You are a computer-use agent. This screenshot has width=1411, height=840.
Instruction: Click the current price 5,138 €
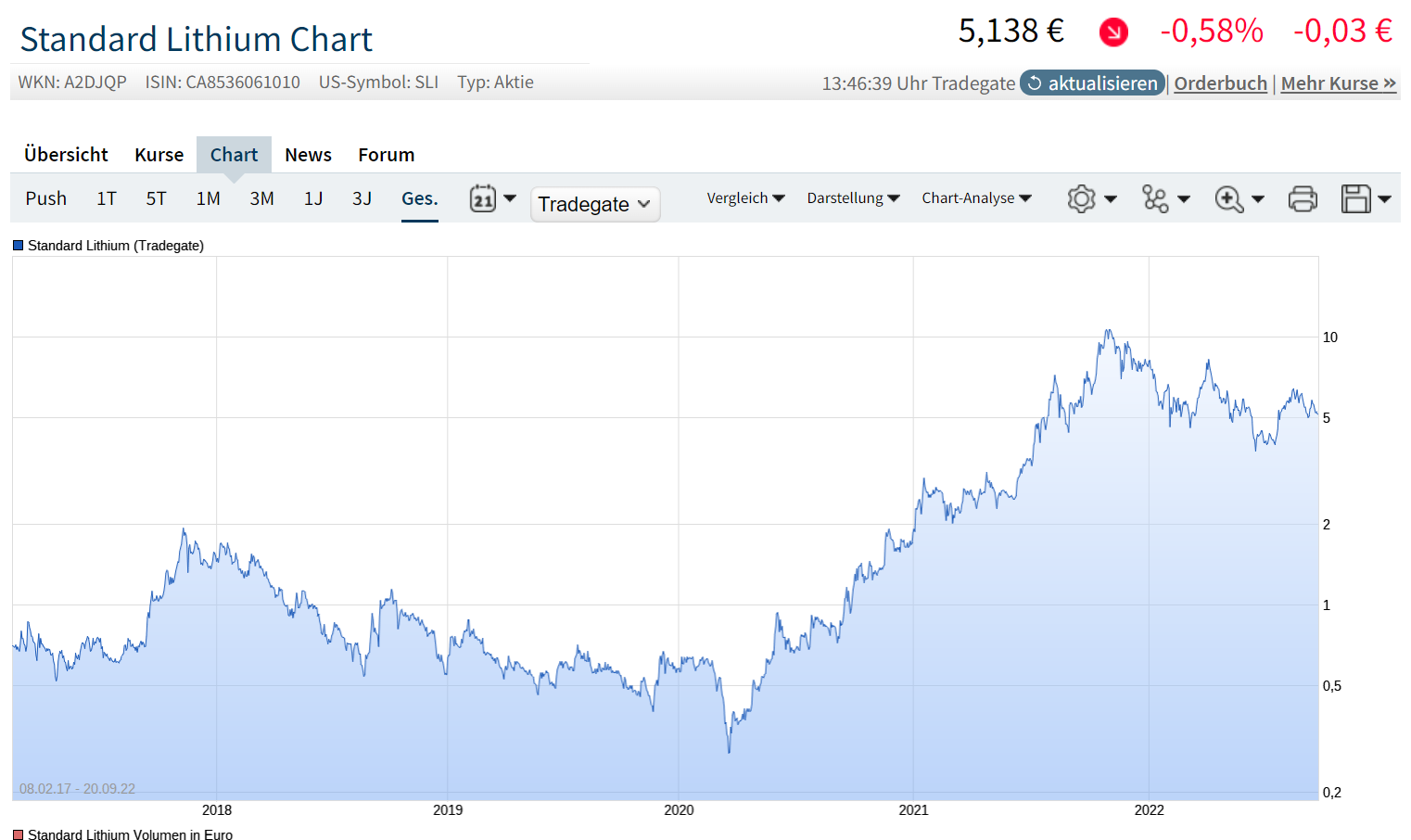pyautogui.click(x=1011, y=32)
